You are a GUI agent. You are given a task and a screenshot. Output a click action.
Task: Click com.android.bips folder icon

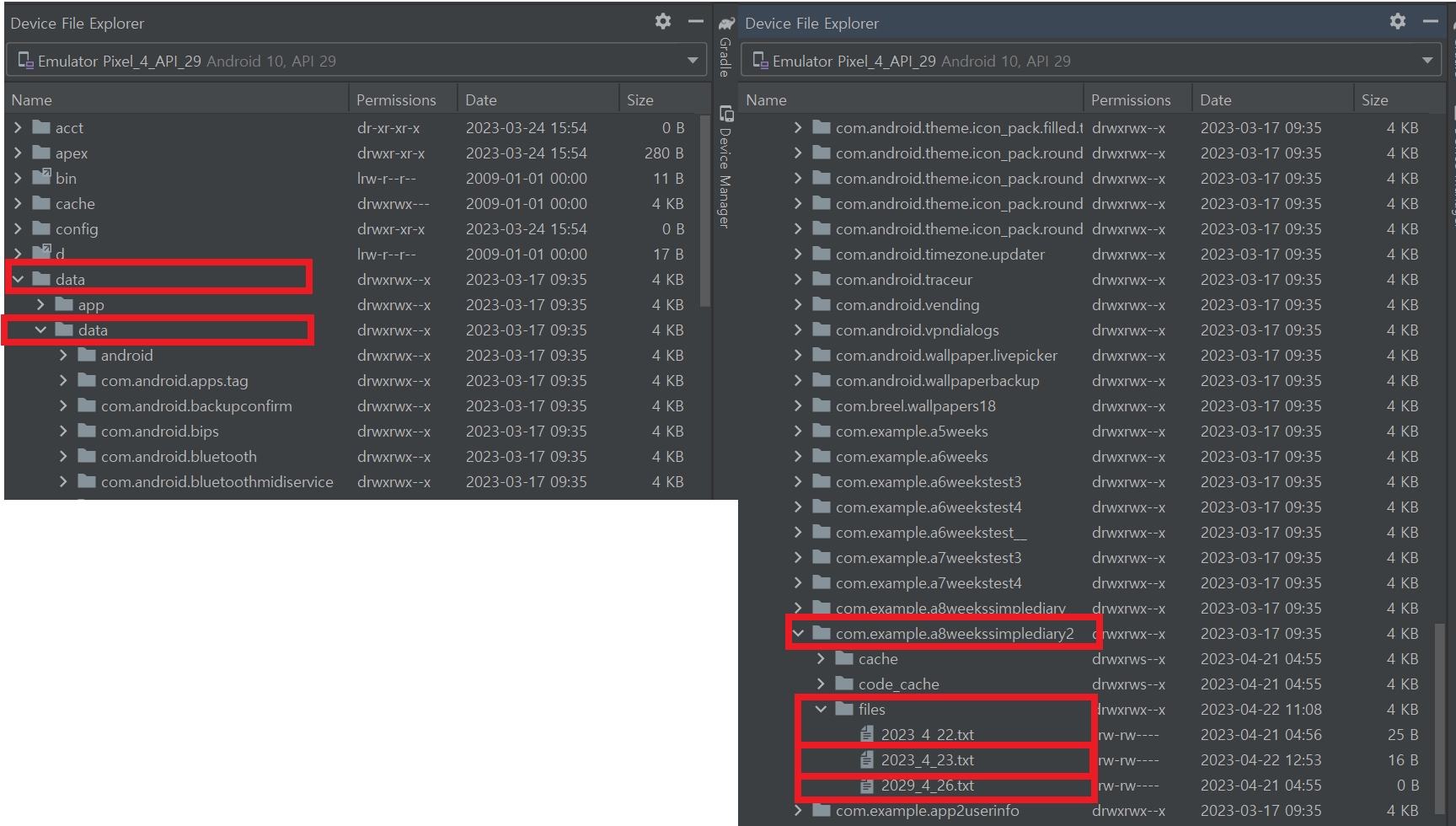coord(87,431)
